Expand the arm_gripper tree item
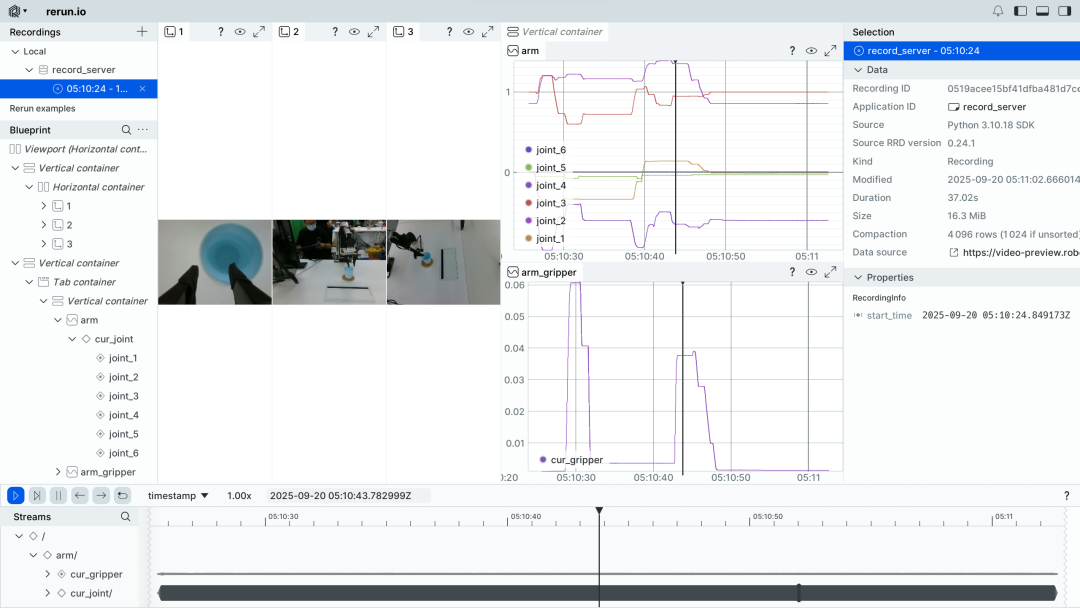This screenshot has width=1080, height=608. pos(58,472)
